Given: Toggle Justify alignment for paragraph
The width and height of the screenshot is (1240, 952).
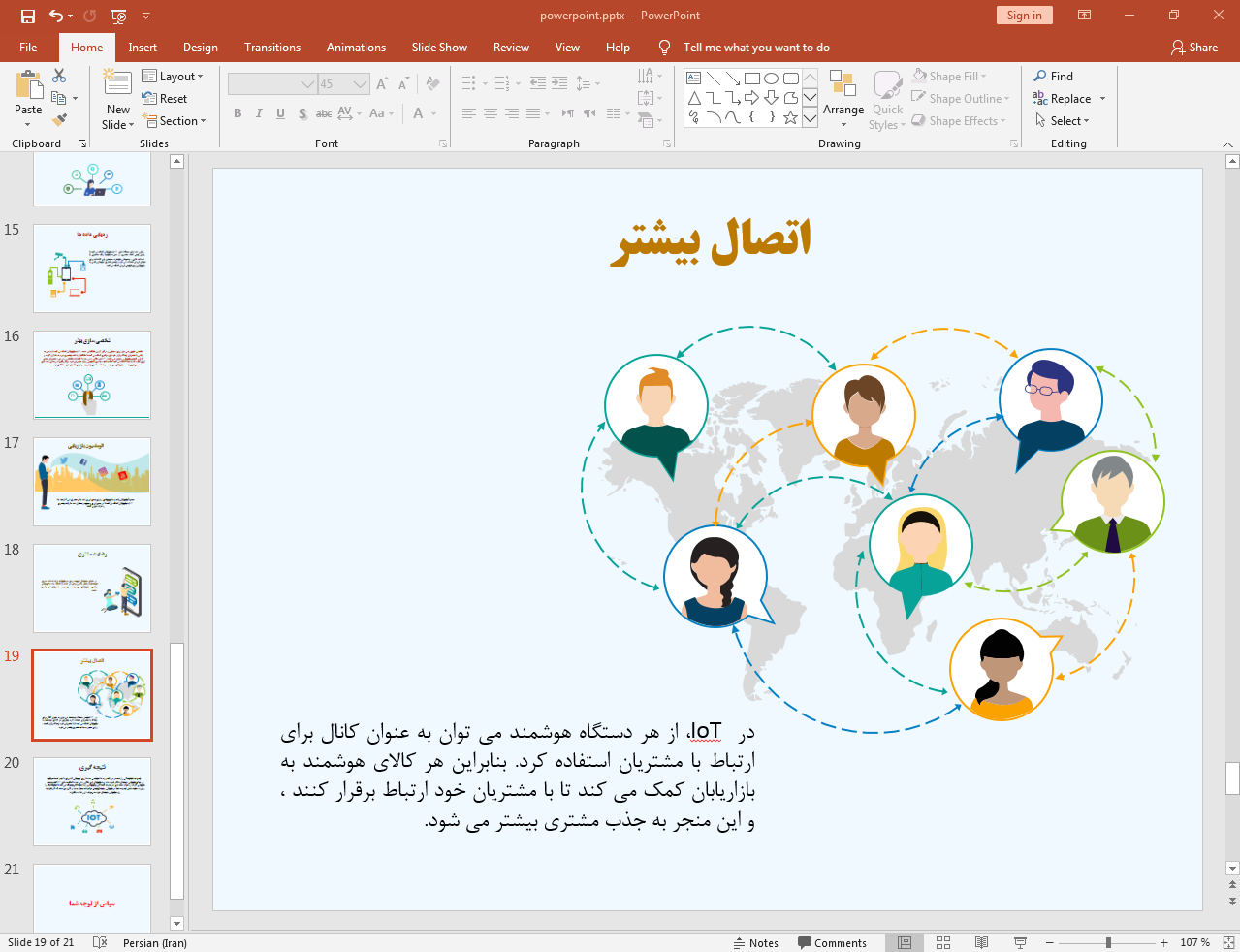Looking at the screenshot, I should coord(532,113).
